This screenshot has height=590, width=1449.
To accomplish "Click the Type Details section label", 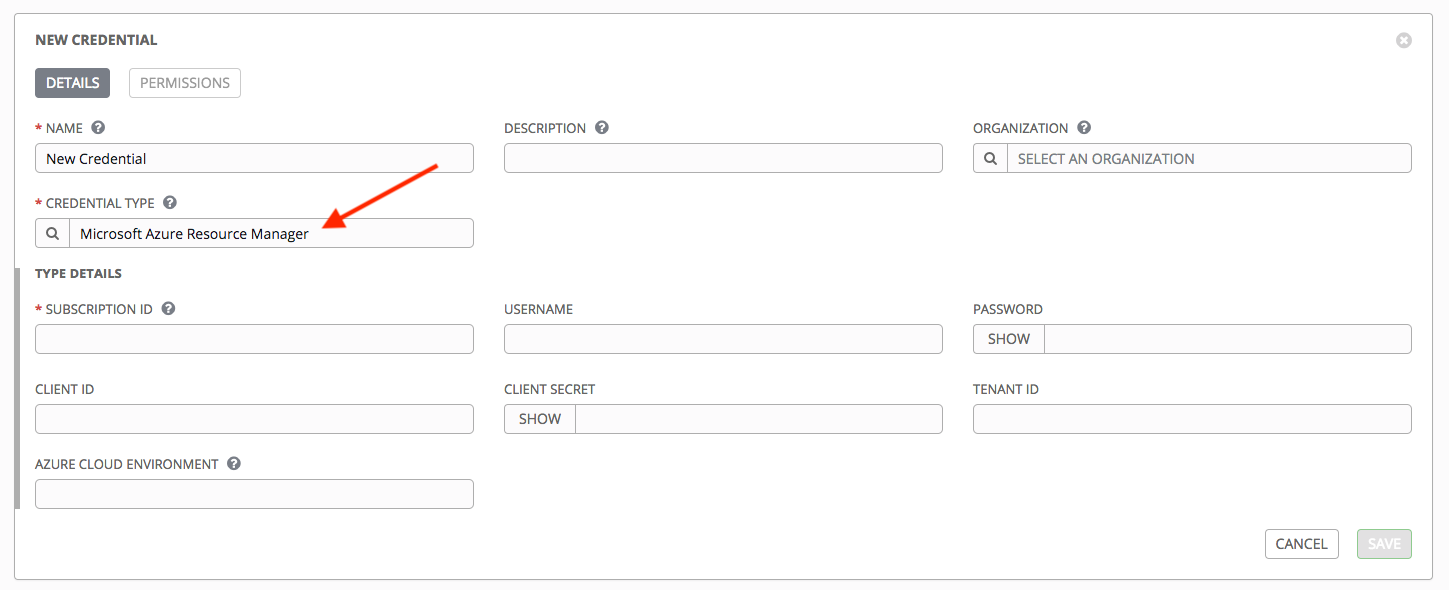I will pyautogui.click(x=78, y=273).
